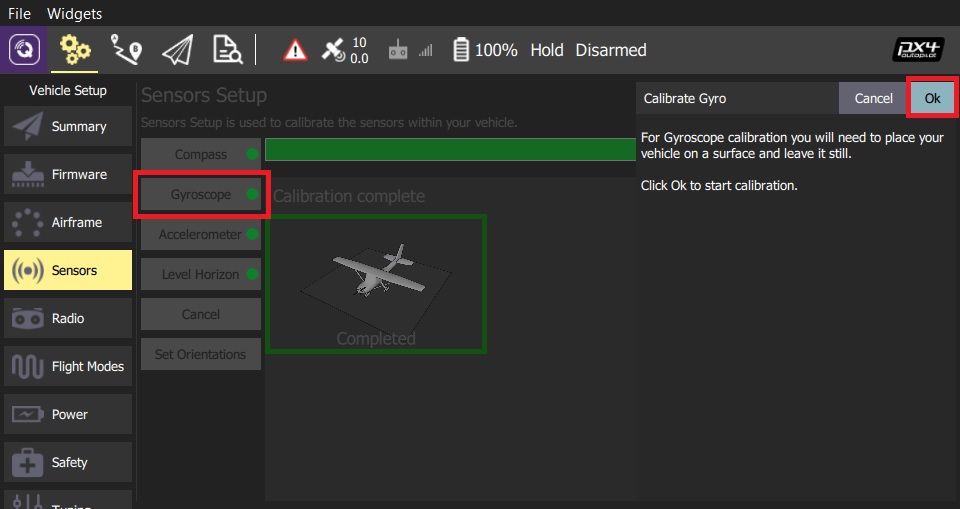Go to the Airframe setup page
960x509 pixels.
click(x=68, y=223)
